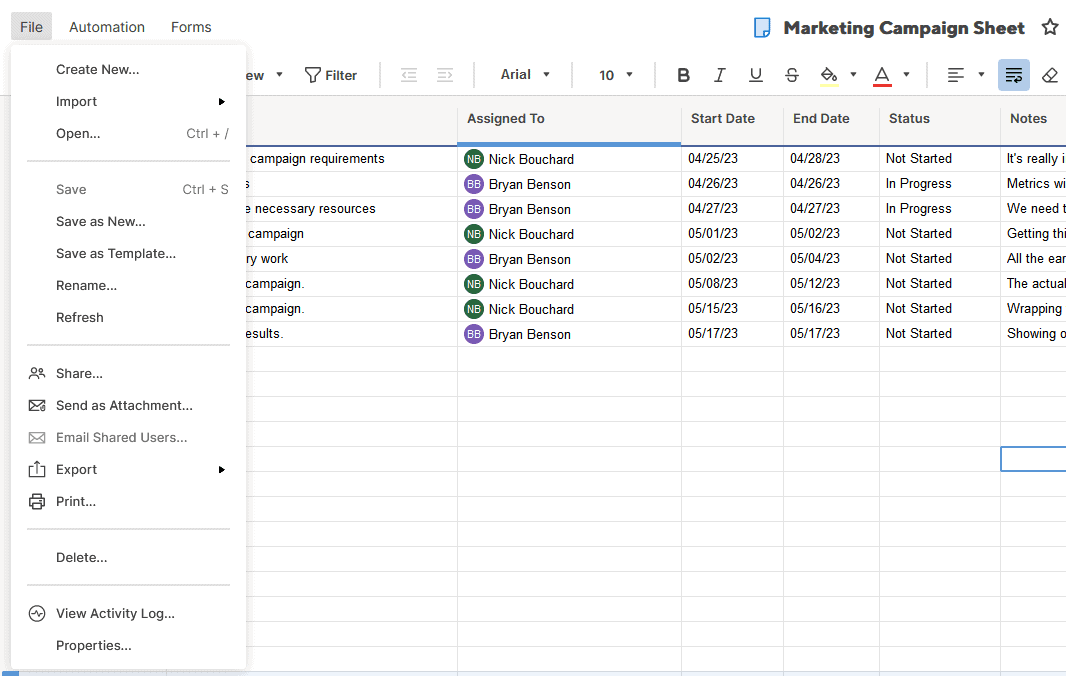The image size is (1066, 676).
Task: Click the red font color icon
Action: [x=882, y=75]
